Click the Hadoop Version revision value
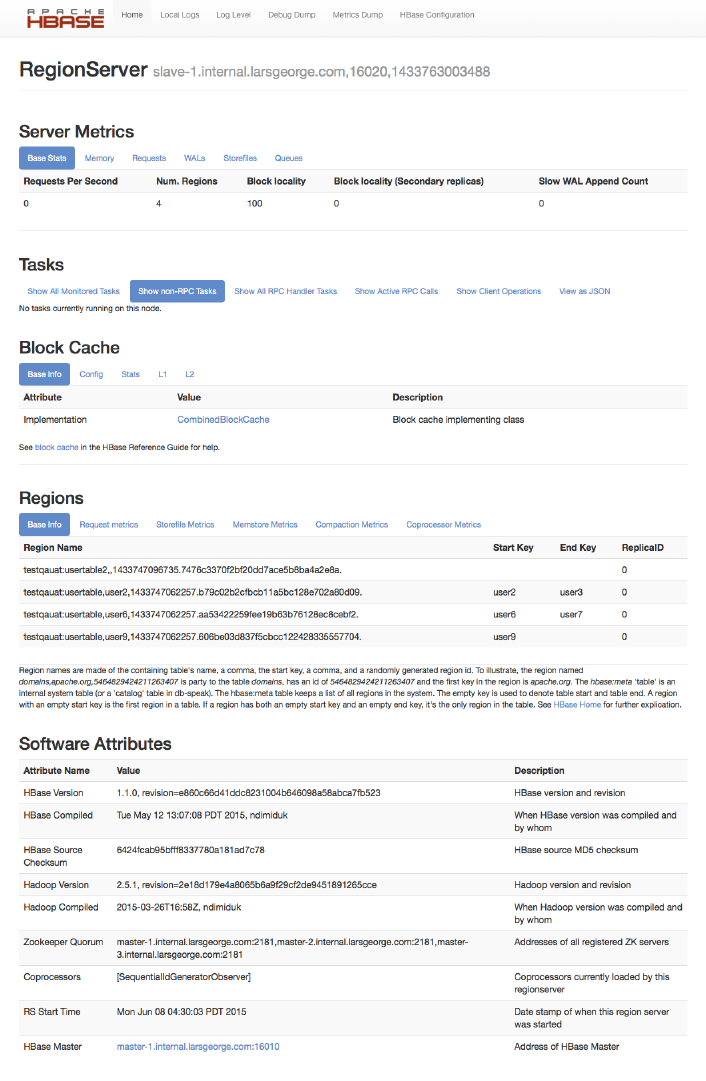 [246, 885]
